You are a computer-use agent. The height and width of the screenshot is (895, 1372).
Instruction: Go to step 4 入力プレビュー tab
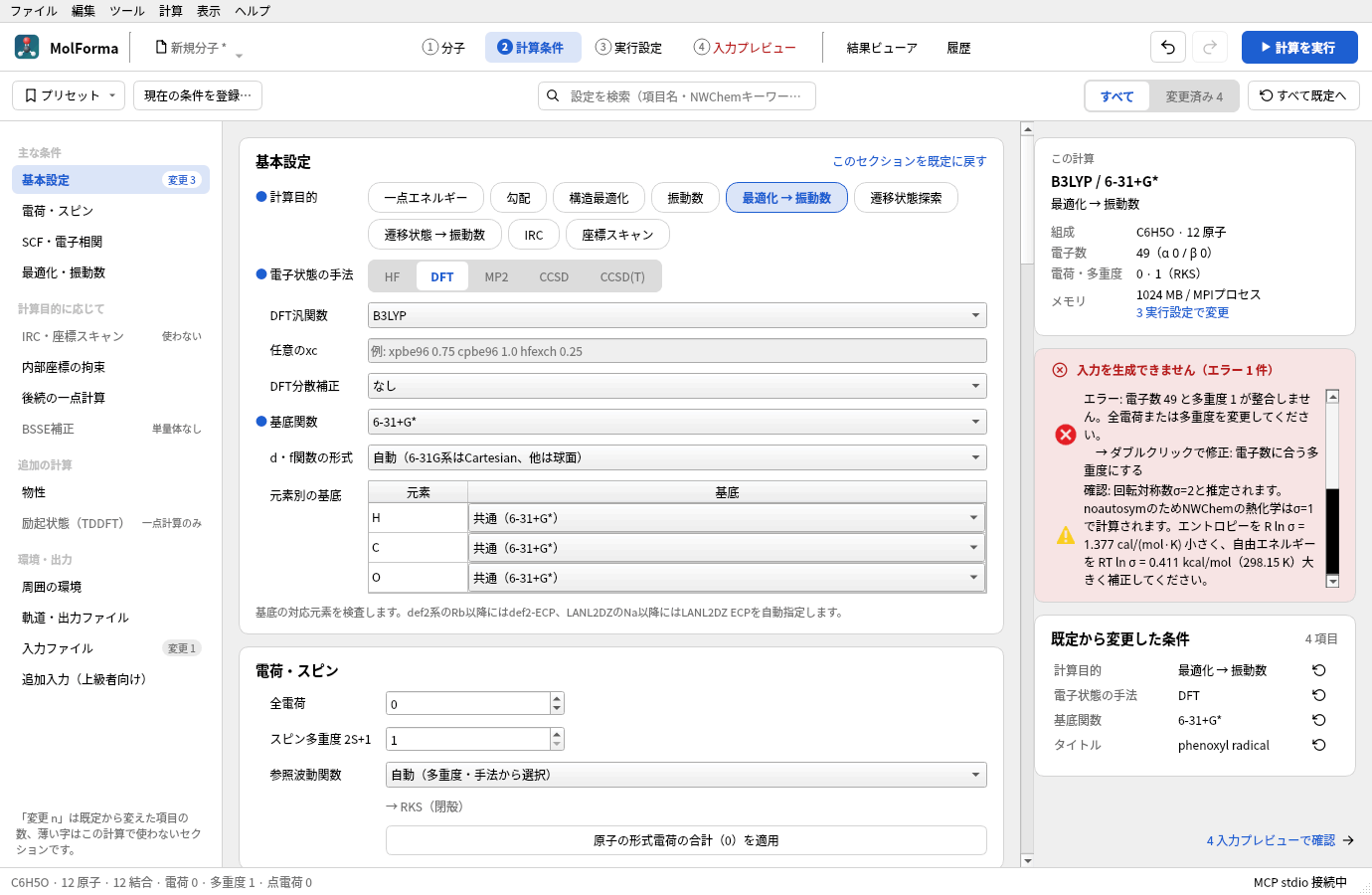pos(745,47)
